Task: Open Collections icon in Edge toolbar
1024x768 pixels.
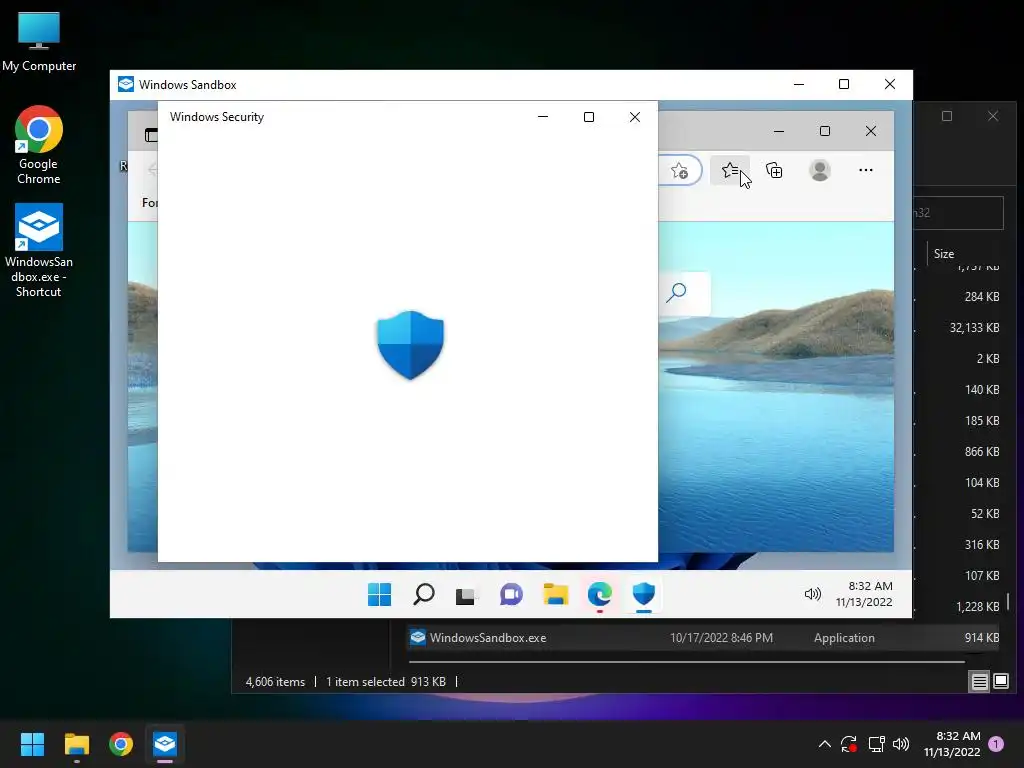Action: point(774,170)
